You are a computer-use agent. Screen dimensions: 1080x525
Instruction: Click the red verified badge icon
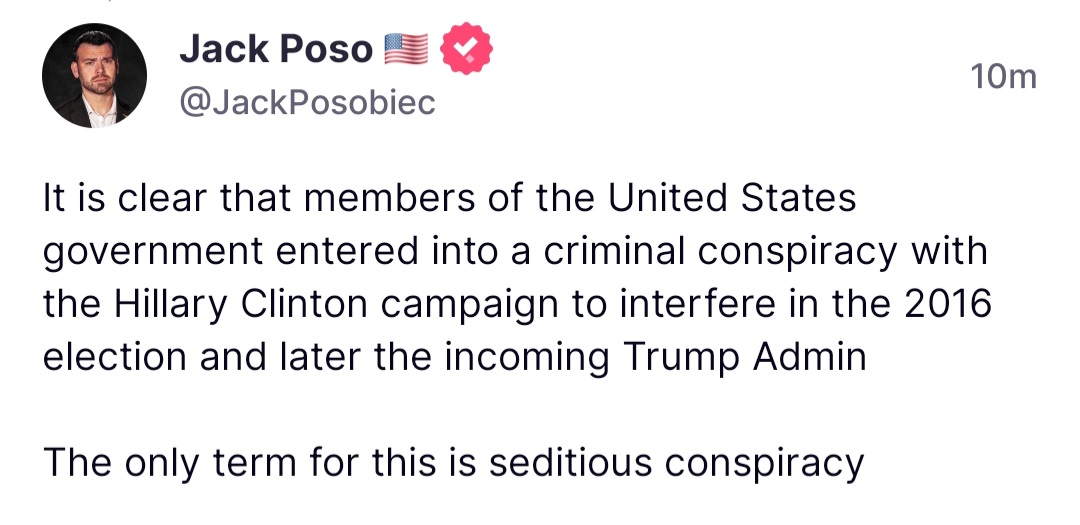[466, 49]
